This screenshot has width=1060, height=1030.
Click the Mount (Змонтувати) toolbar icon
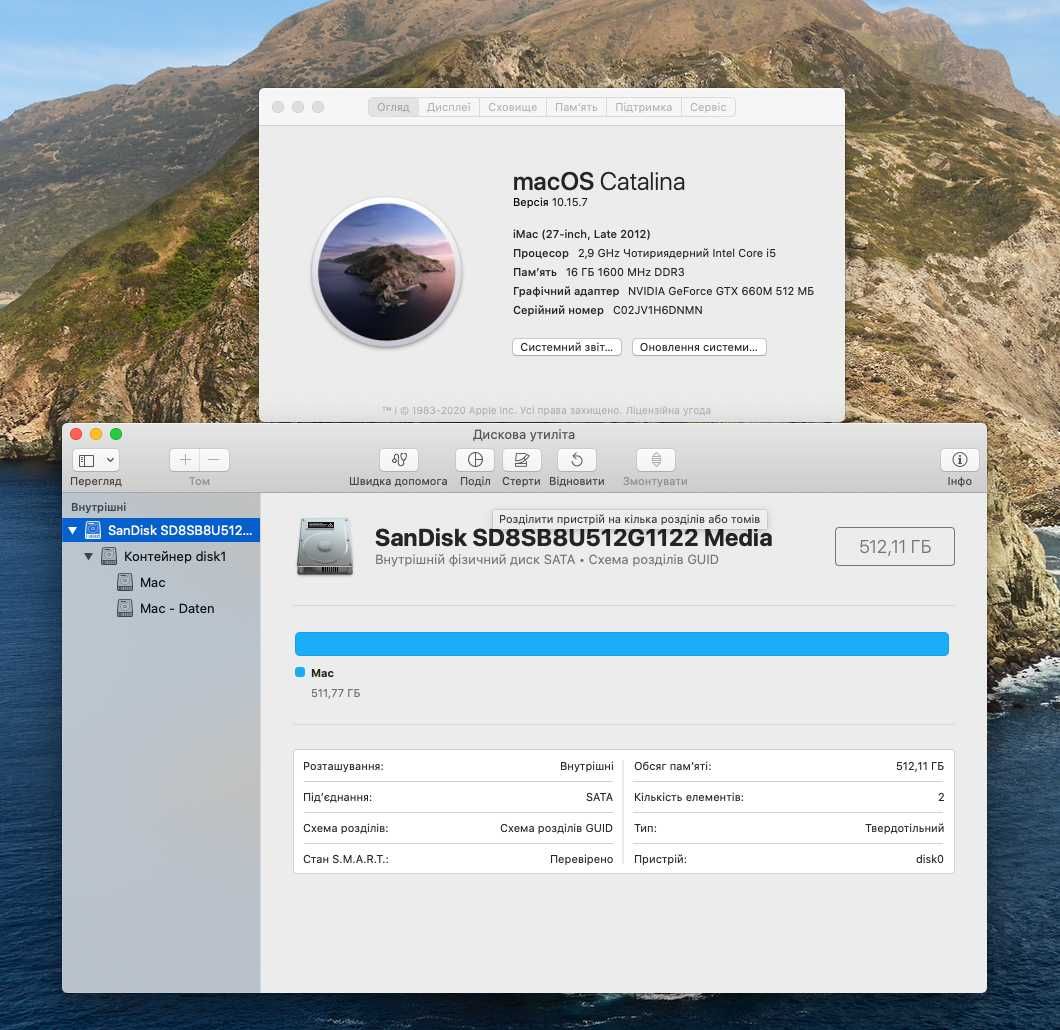(656, 460)
